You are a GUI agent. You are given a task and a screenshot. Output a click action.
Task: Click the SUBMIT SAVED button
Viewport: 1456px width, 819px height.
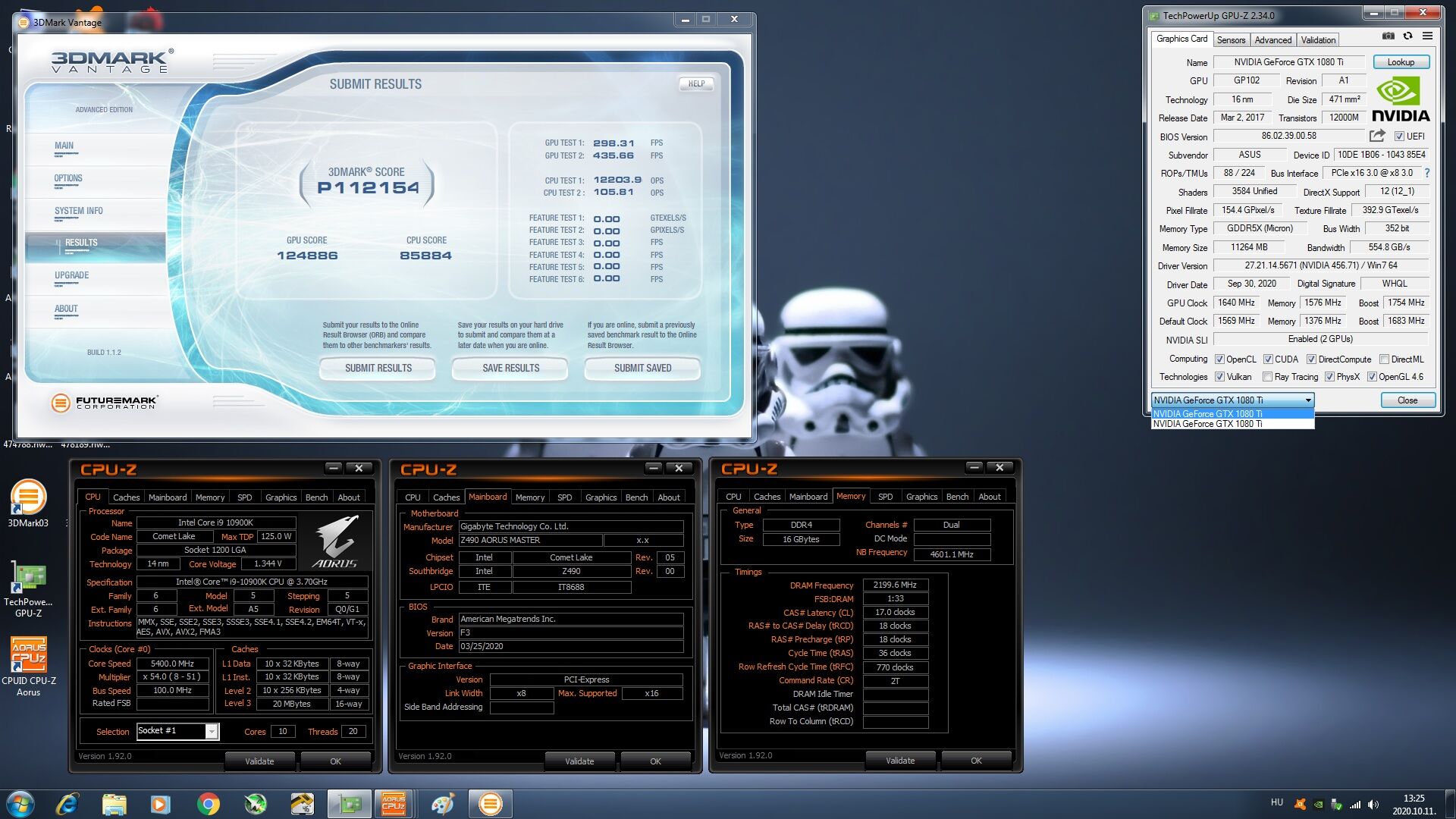(642, 369)
